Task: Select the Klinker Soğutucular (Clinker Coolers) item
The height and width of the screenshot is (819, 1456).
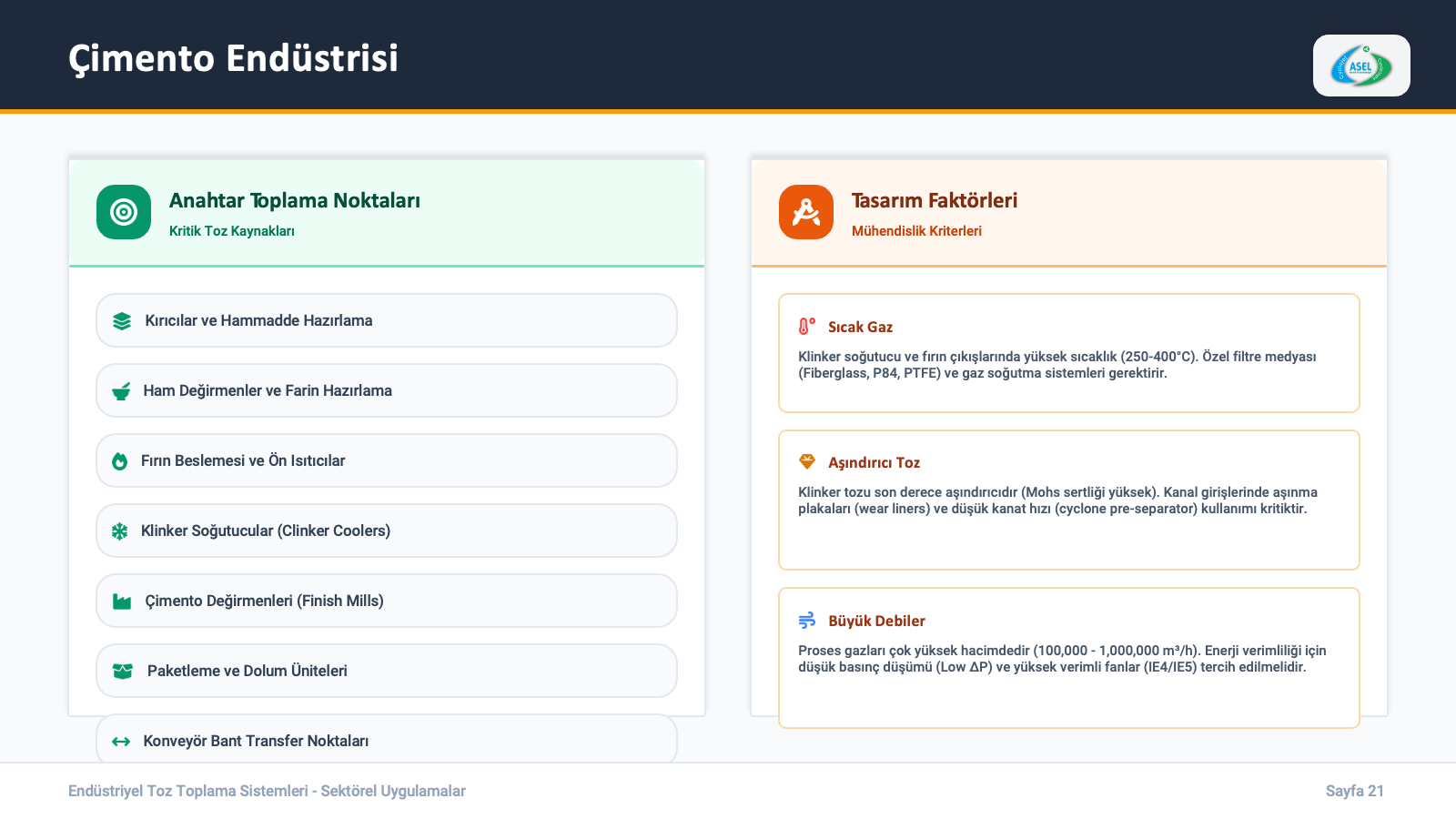Action: (387, 531)
